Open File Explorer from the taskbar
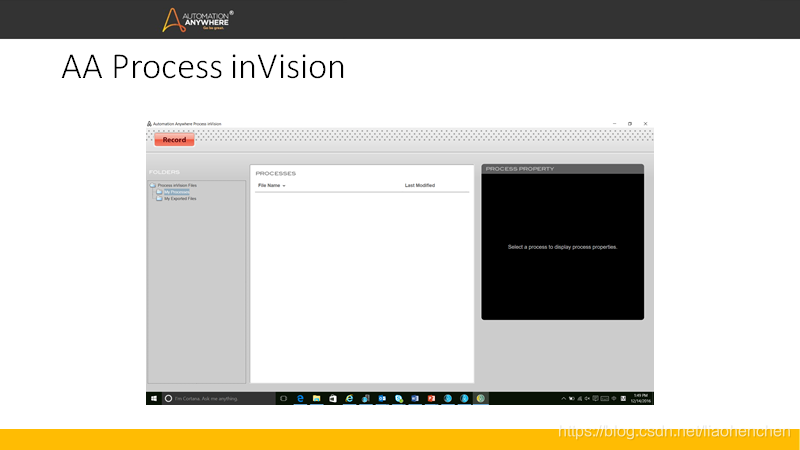This screenshot has width=800, height=450. 316,398
